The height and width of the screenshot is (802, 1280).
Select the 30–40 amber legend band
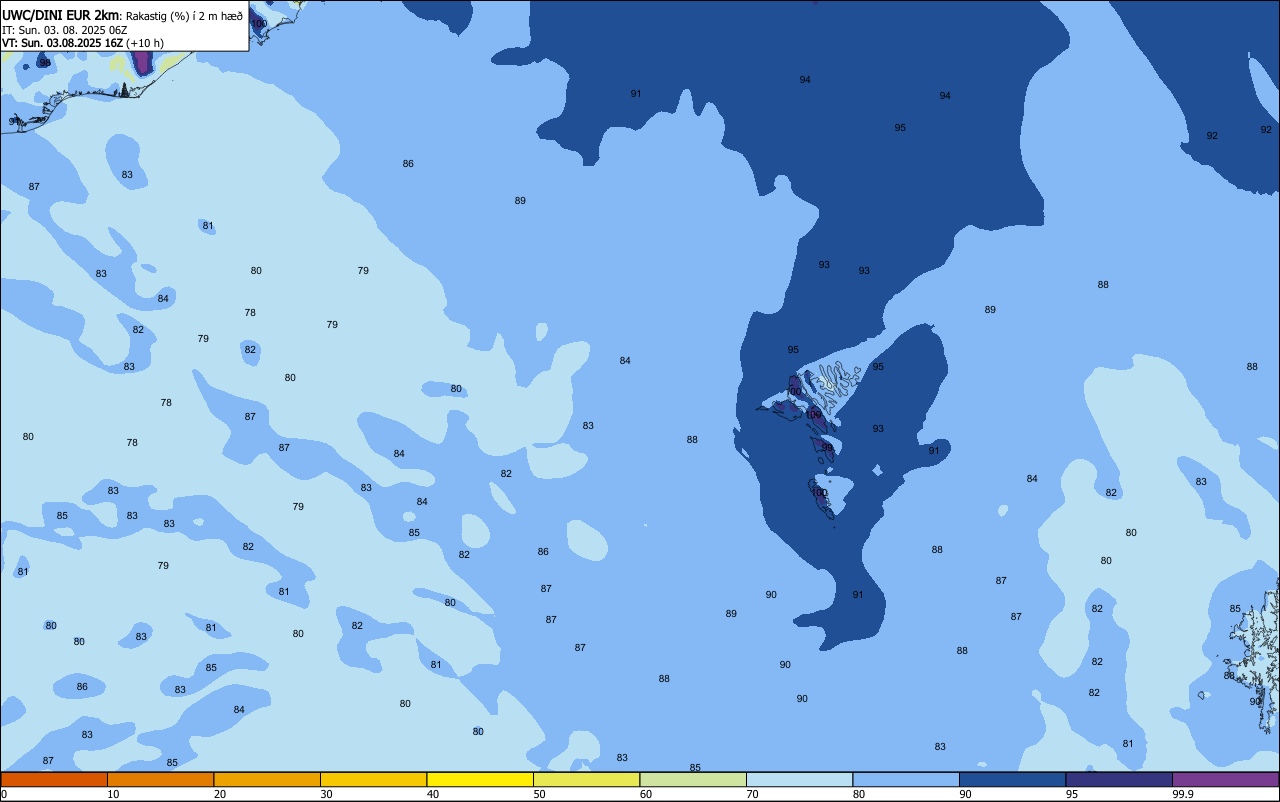(x=373, y=779)
